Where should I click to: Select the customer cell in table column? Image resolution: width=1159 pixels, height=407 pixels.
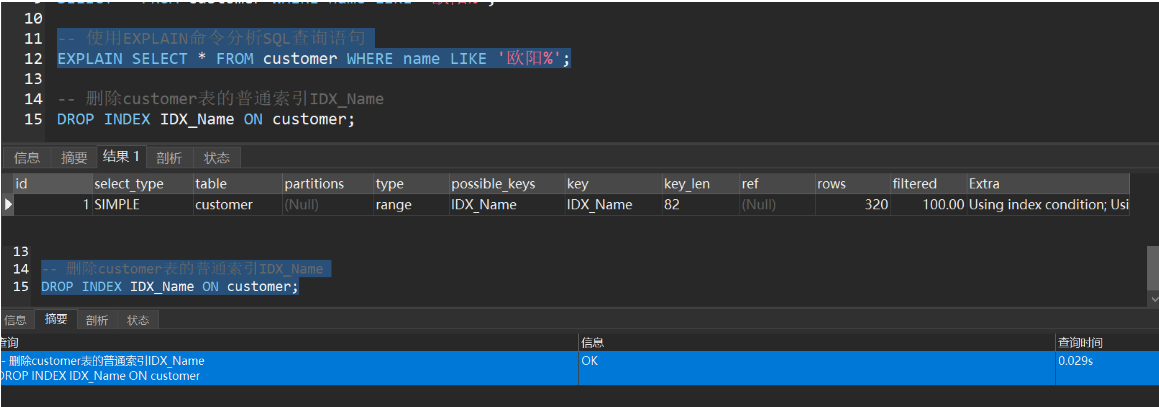pyautogui.click(x=237, y=205)
